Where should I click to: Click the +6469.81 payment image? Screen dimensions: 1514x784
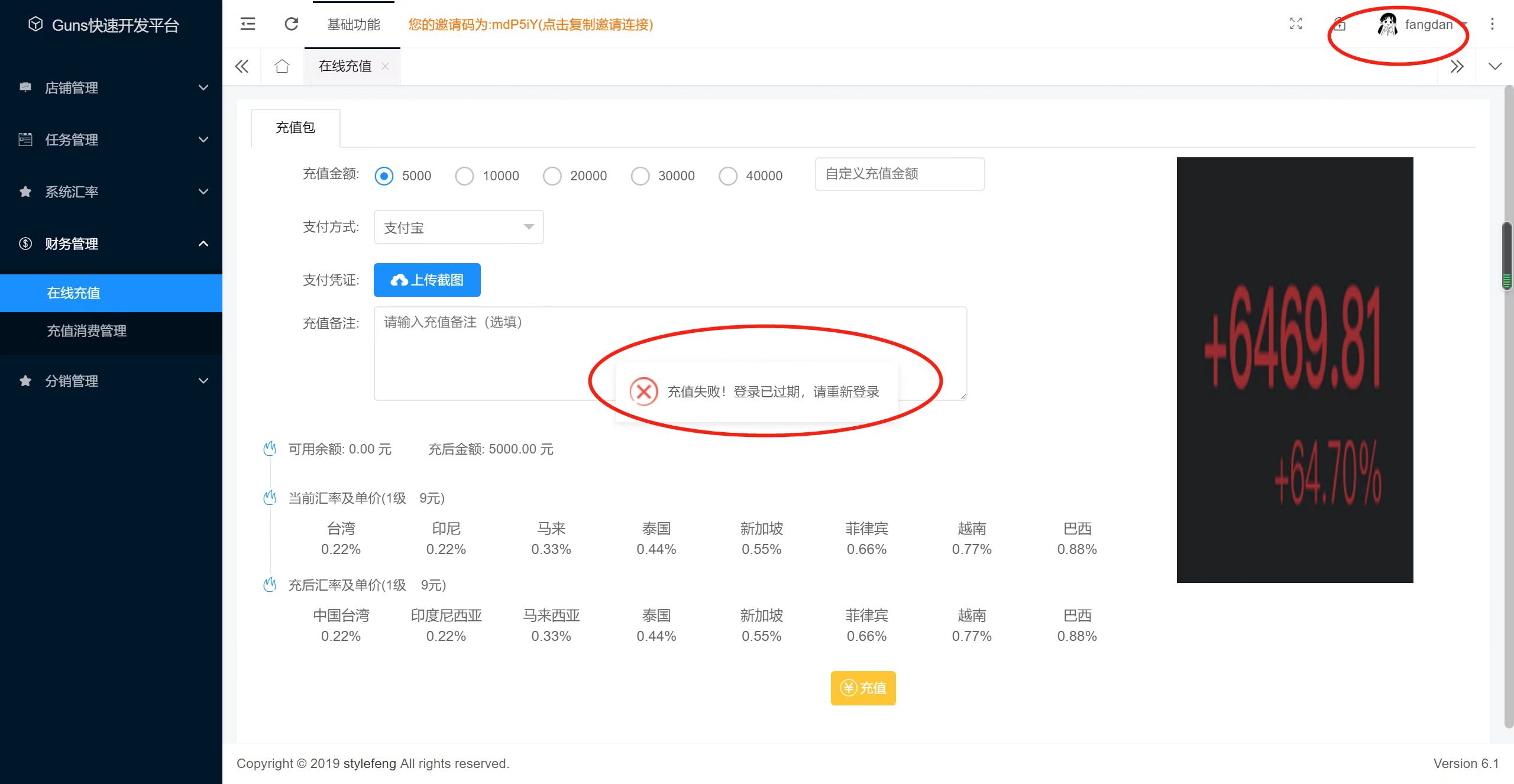click(x=1295, y=370)
